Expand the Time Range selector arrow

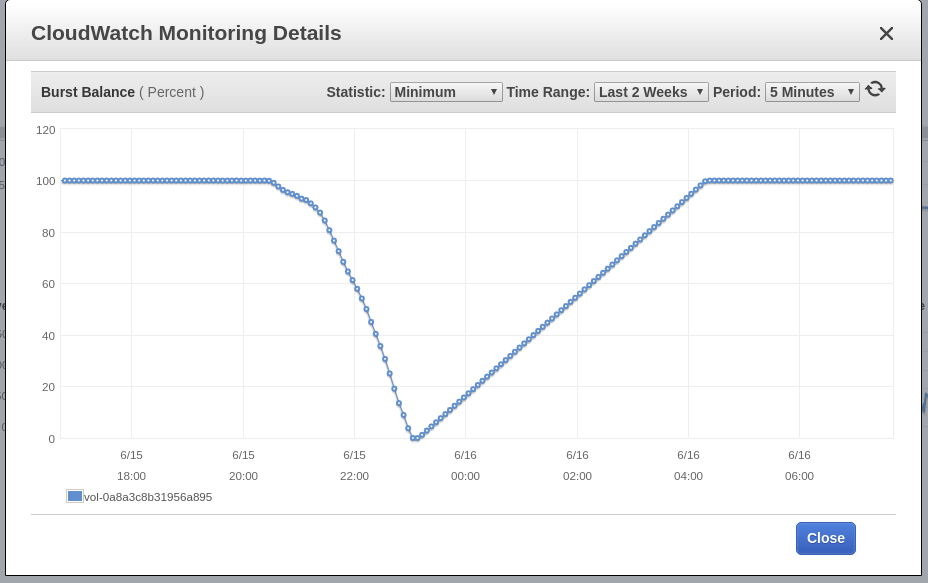coord(698,91)
